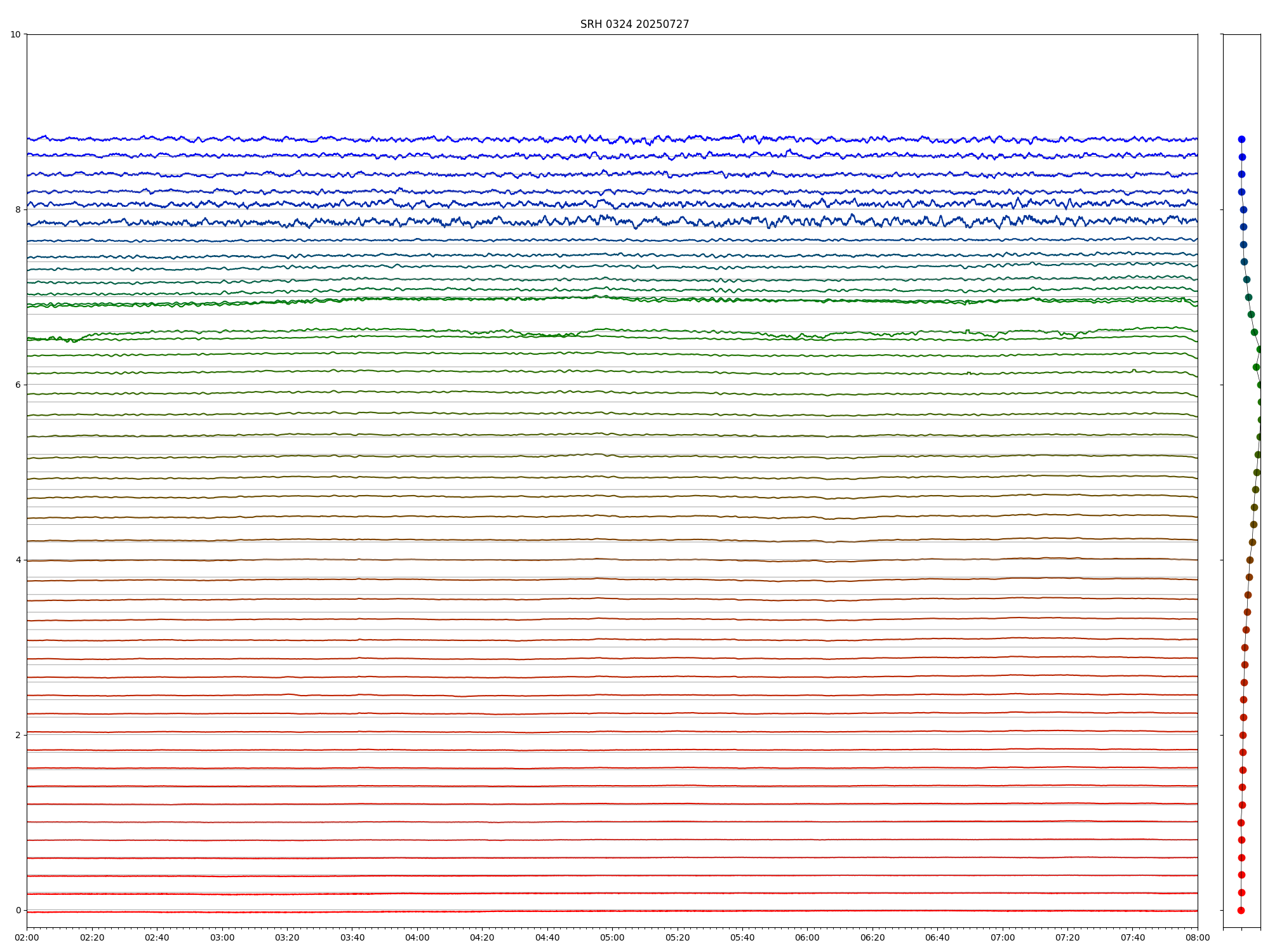Select the 03:40 x-axis tick label

(352, 937)
